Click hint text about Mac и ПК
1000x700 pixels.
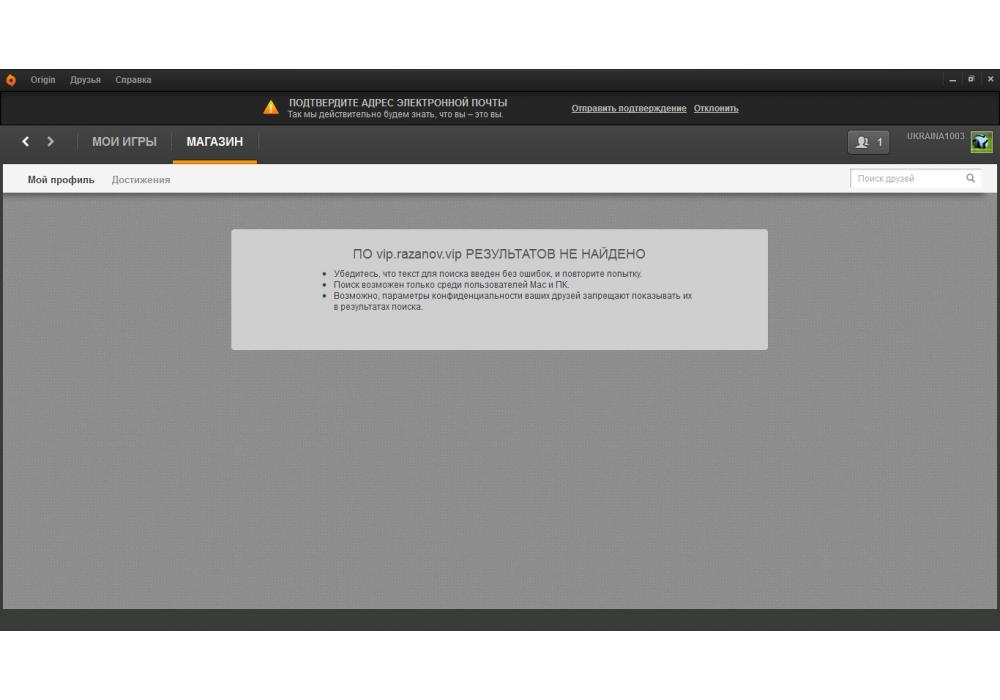pos(452,284)
